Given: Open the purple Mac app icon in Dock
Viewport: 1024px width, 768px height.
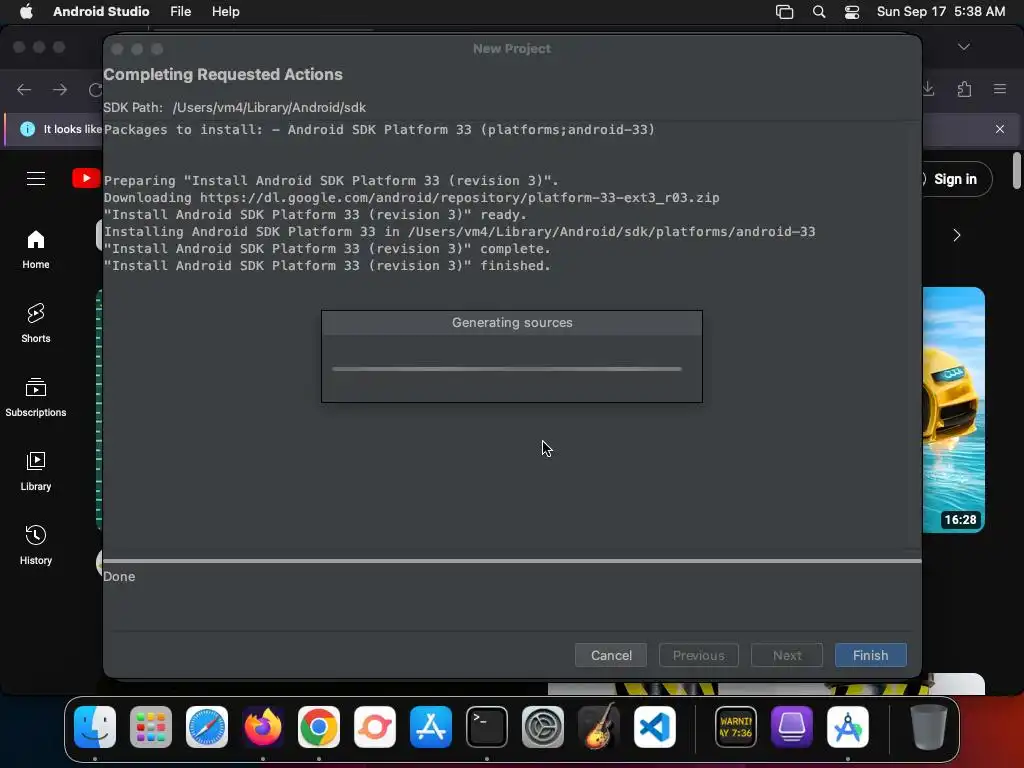Looking at the screenshot, I should (792, 727).
